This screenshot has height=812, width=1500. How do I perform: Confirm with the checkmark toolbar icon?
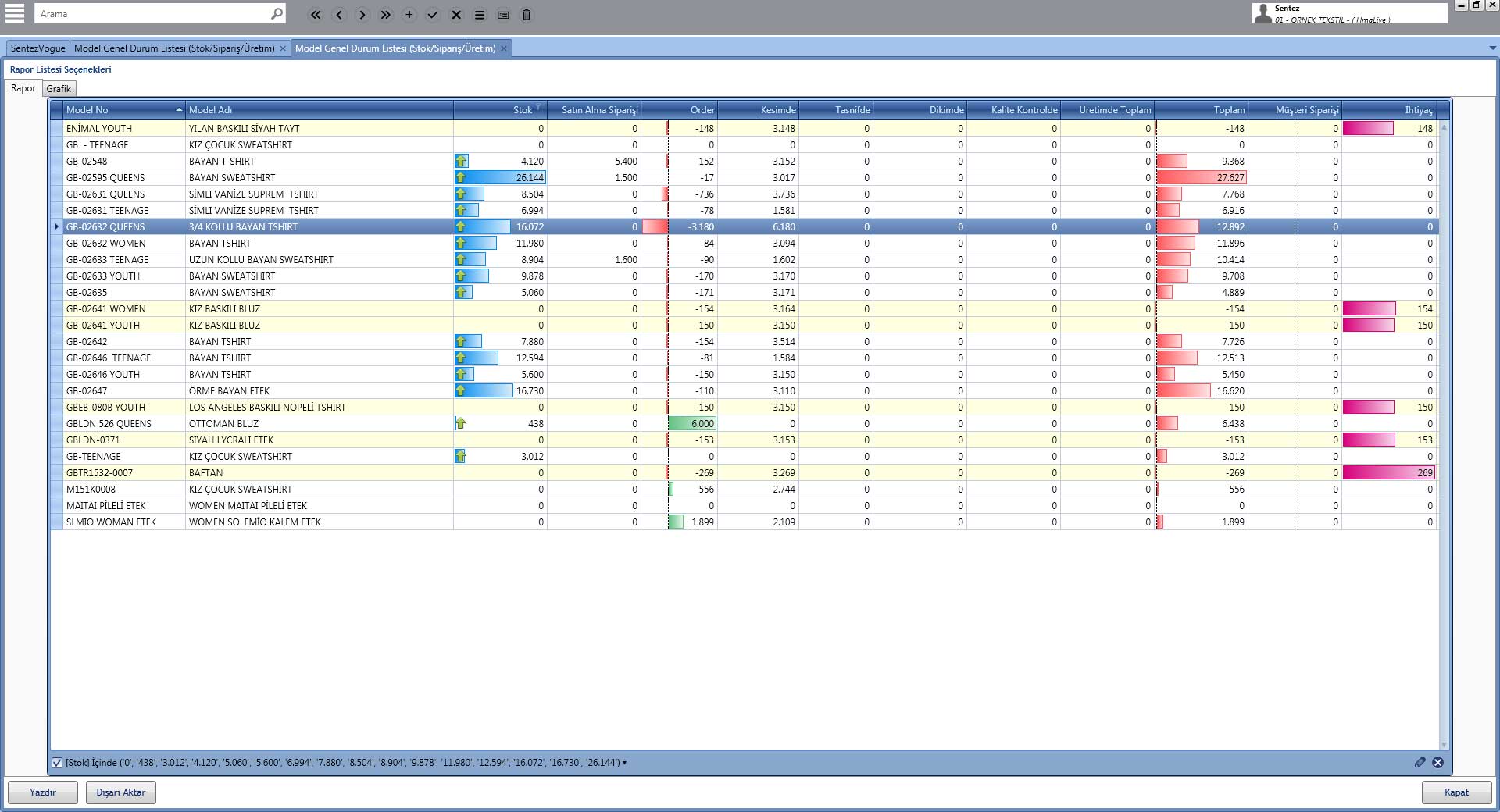point(433,15)
